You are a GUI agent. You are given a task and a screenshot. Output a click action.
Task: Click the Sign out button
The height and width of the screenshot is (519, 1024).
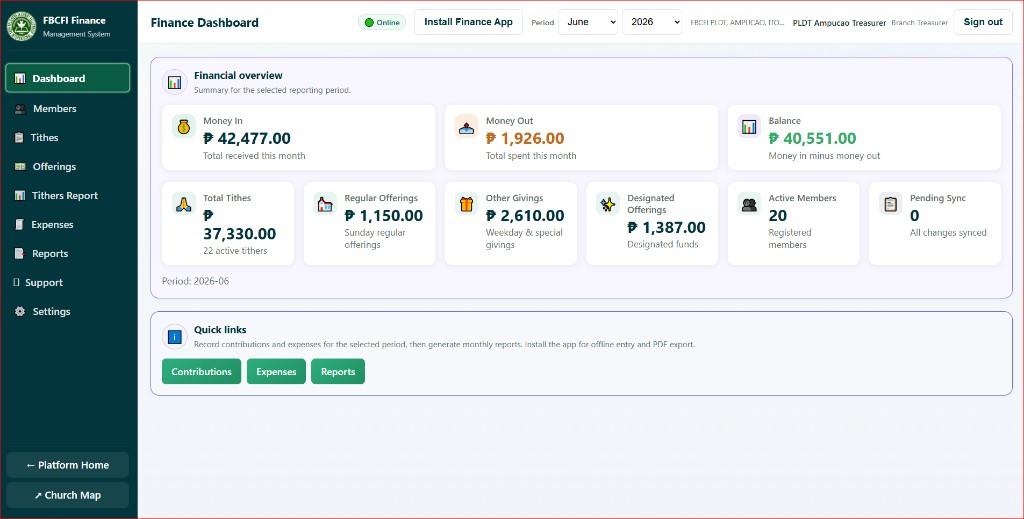tap(983, 22)
